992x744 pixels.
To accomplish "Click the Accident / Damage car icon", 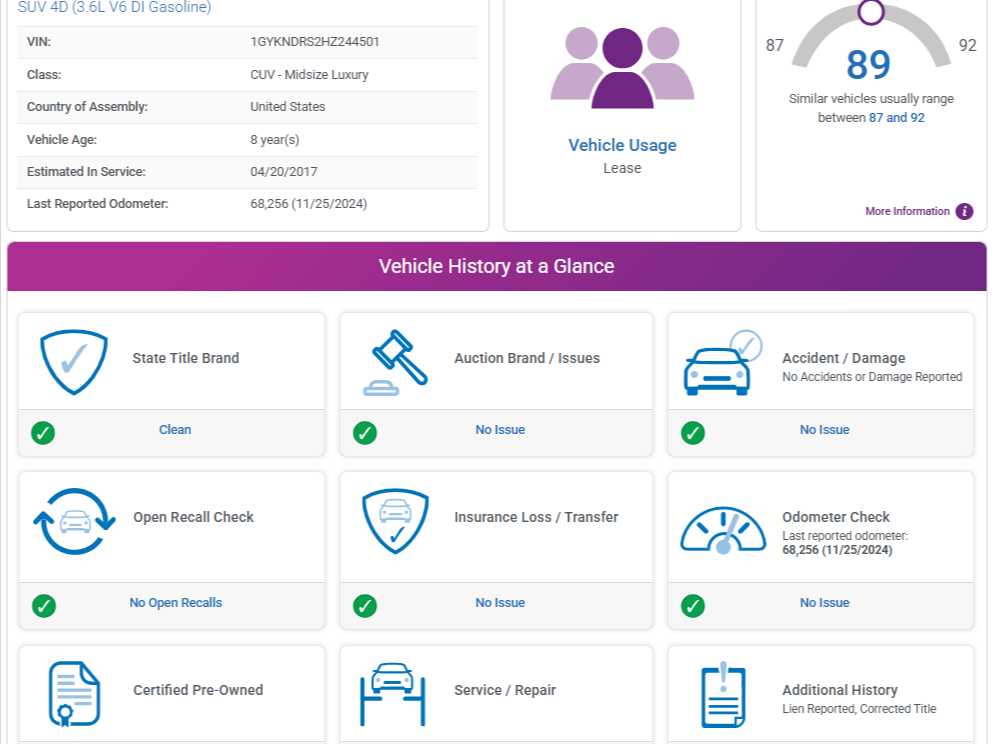I will point(722,363).
